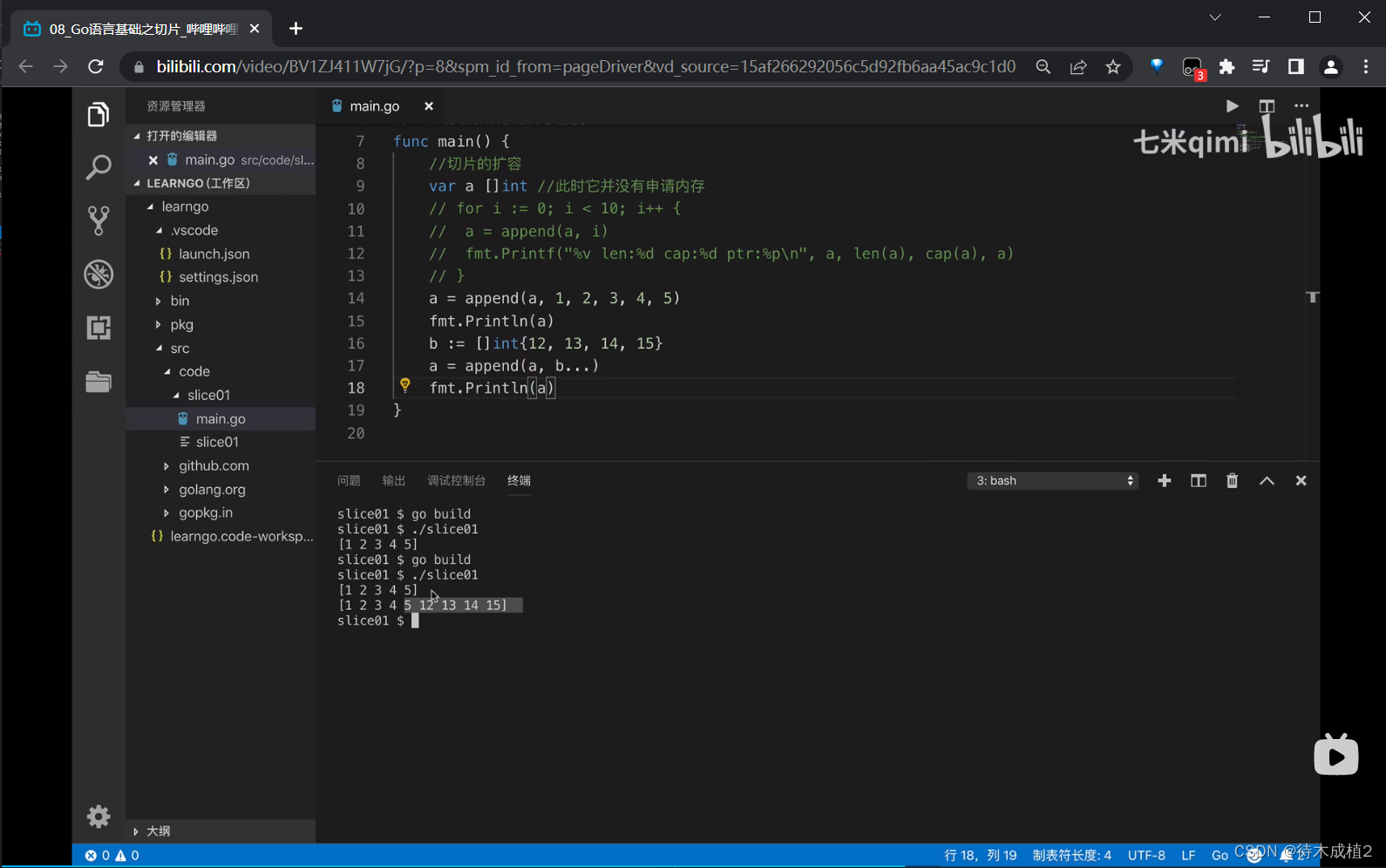Click the lightbulb quick-fix icon on line 18
Image resolution: width=1386 pixels, height=868 pixels.
(405, 385)
